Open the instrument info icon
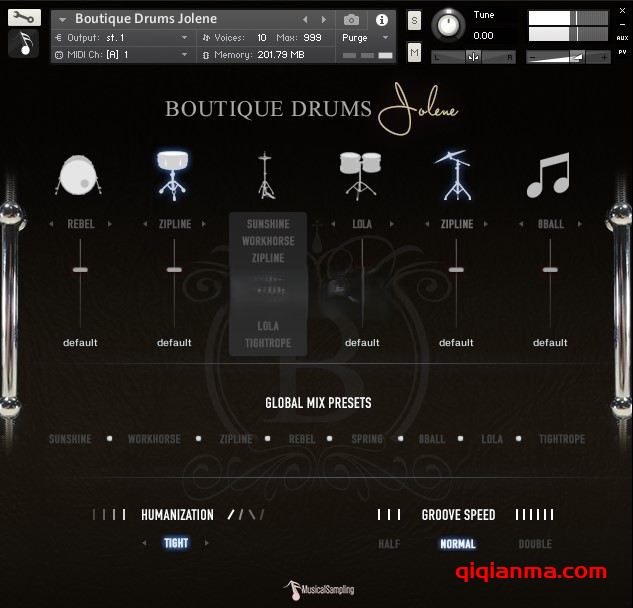The width and height of the screenshot is (633, 608). click(x=381, y=19)
